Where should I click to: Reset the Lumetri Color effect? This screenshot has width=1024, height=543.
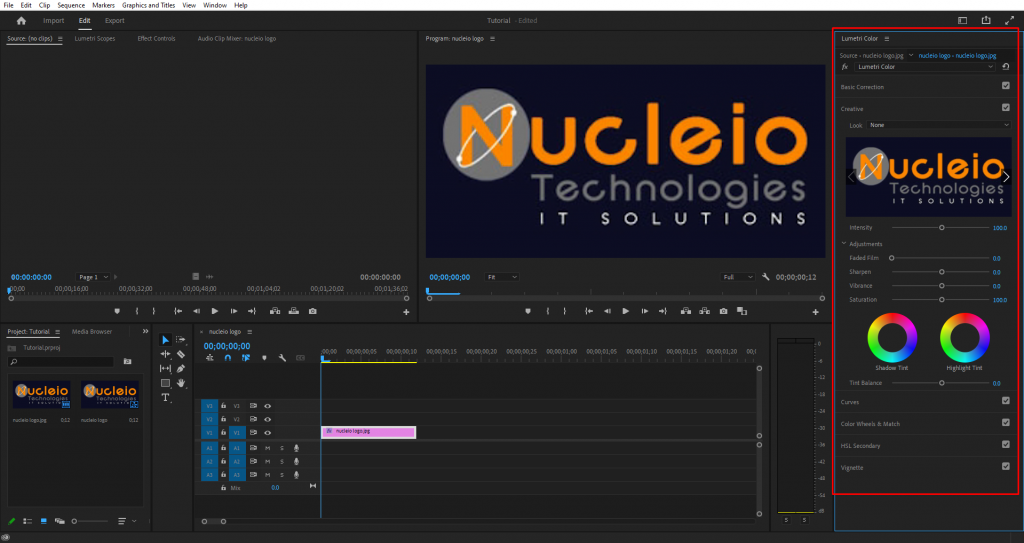(x=1006, y=67)
